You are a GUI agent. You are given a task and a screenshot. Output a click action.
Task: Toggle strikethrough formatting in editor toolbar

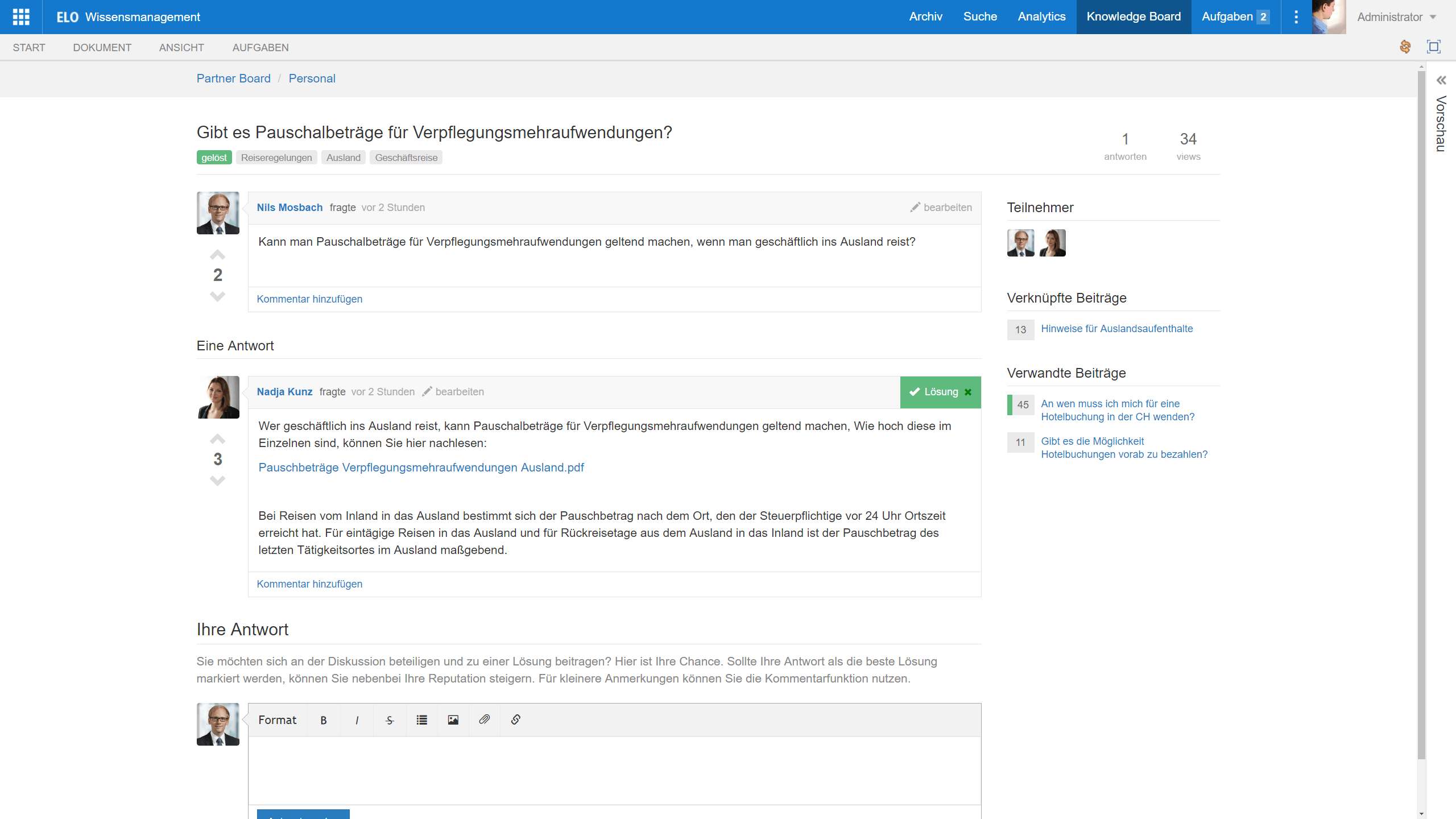tap(390, 720)
